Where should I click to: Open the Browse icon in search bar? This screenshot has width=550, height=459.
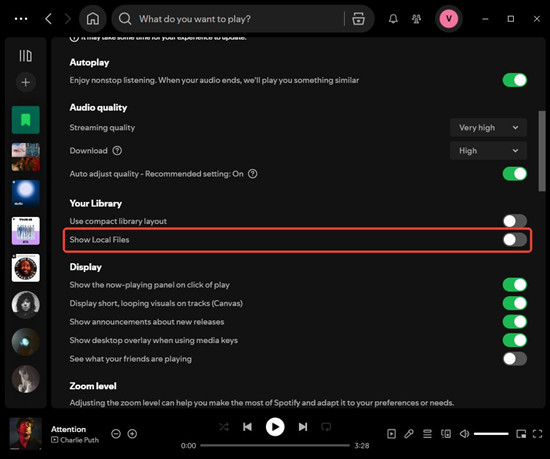[x=358, y=19]
